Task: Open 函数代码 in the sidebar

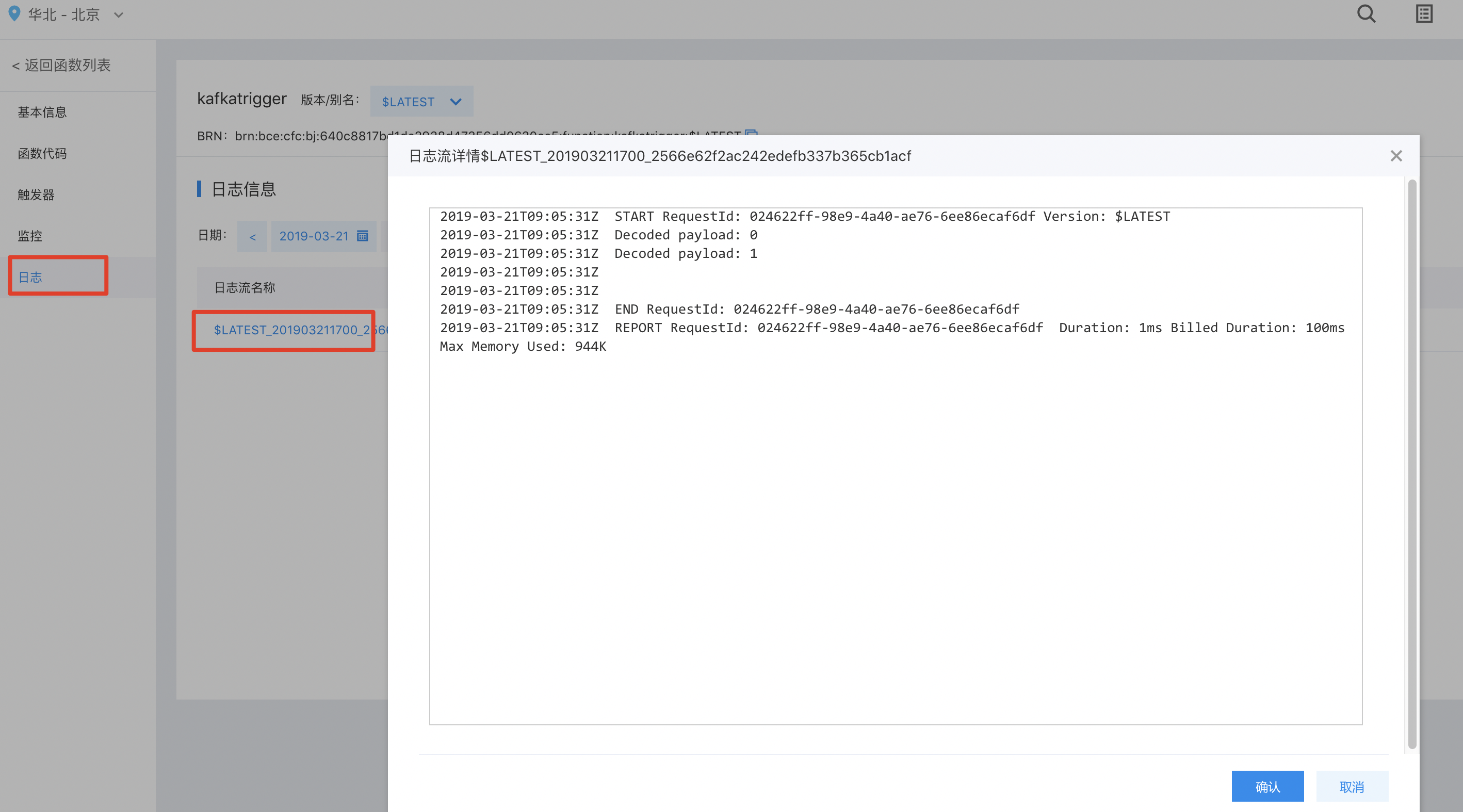Action: click(x=42, y=153)
